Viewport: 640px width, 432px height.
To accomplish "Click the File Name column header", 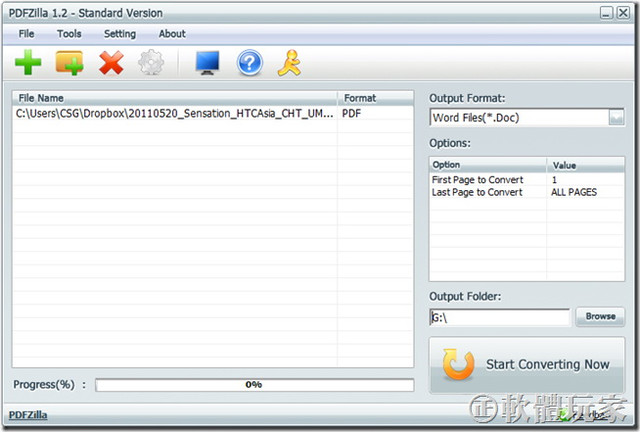I will point(175,98).
